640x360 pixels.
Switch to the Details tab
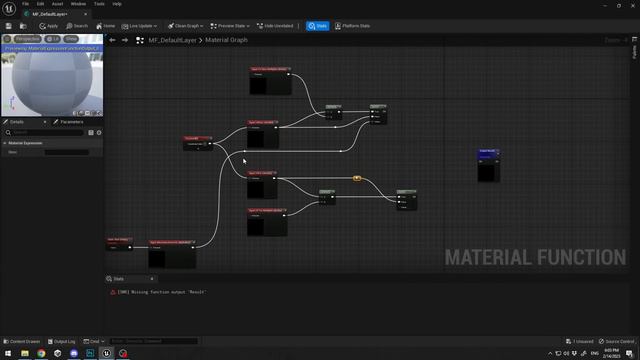click(x=17, y=122)
